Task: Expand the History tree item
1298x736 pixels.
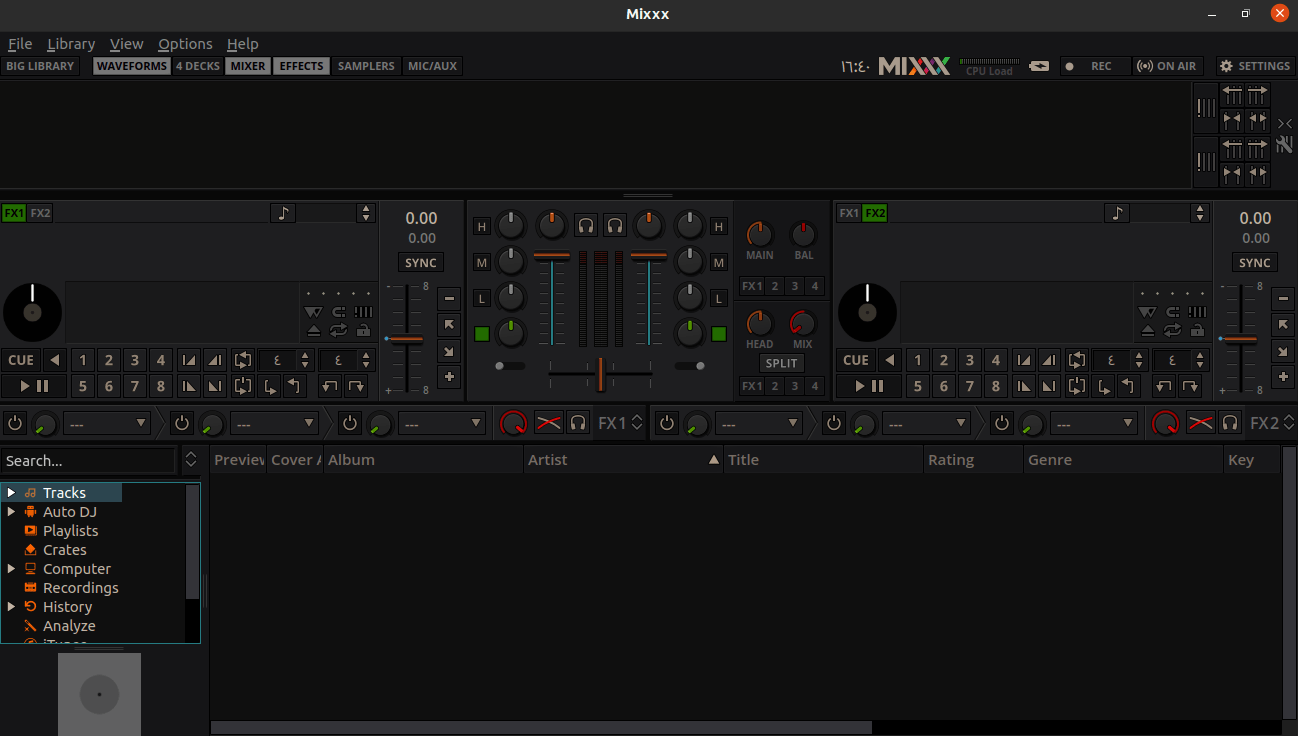Action: [x=11, y=606]
